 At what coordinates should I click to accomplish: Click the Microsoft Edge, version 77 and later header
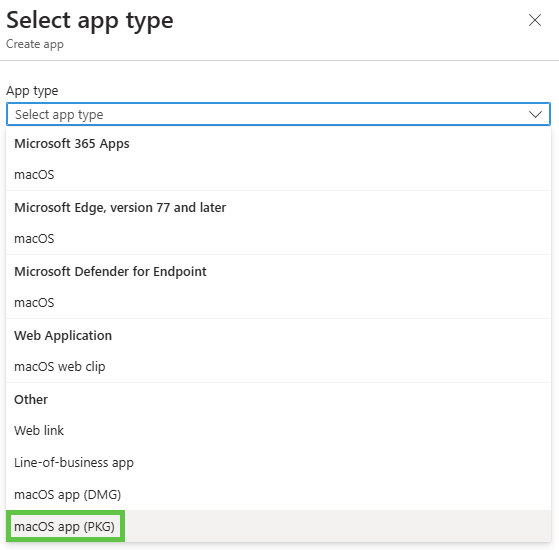coord(120,207)
